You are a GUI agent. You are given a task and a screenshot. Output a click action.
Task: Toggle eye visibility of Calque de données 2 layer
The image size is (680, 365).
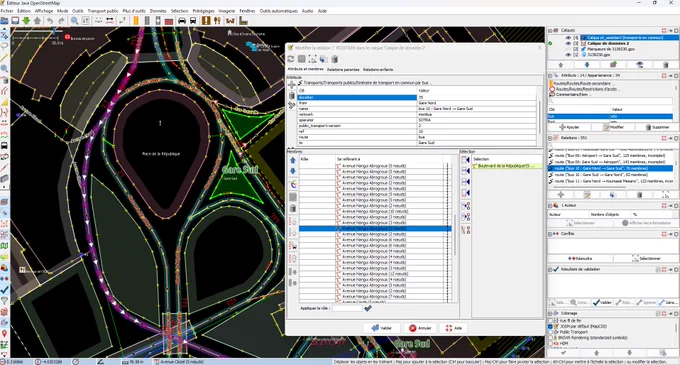click(568, 43)
